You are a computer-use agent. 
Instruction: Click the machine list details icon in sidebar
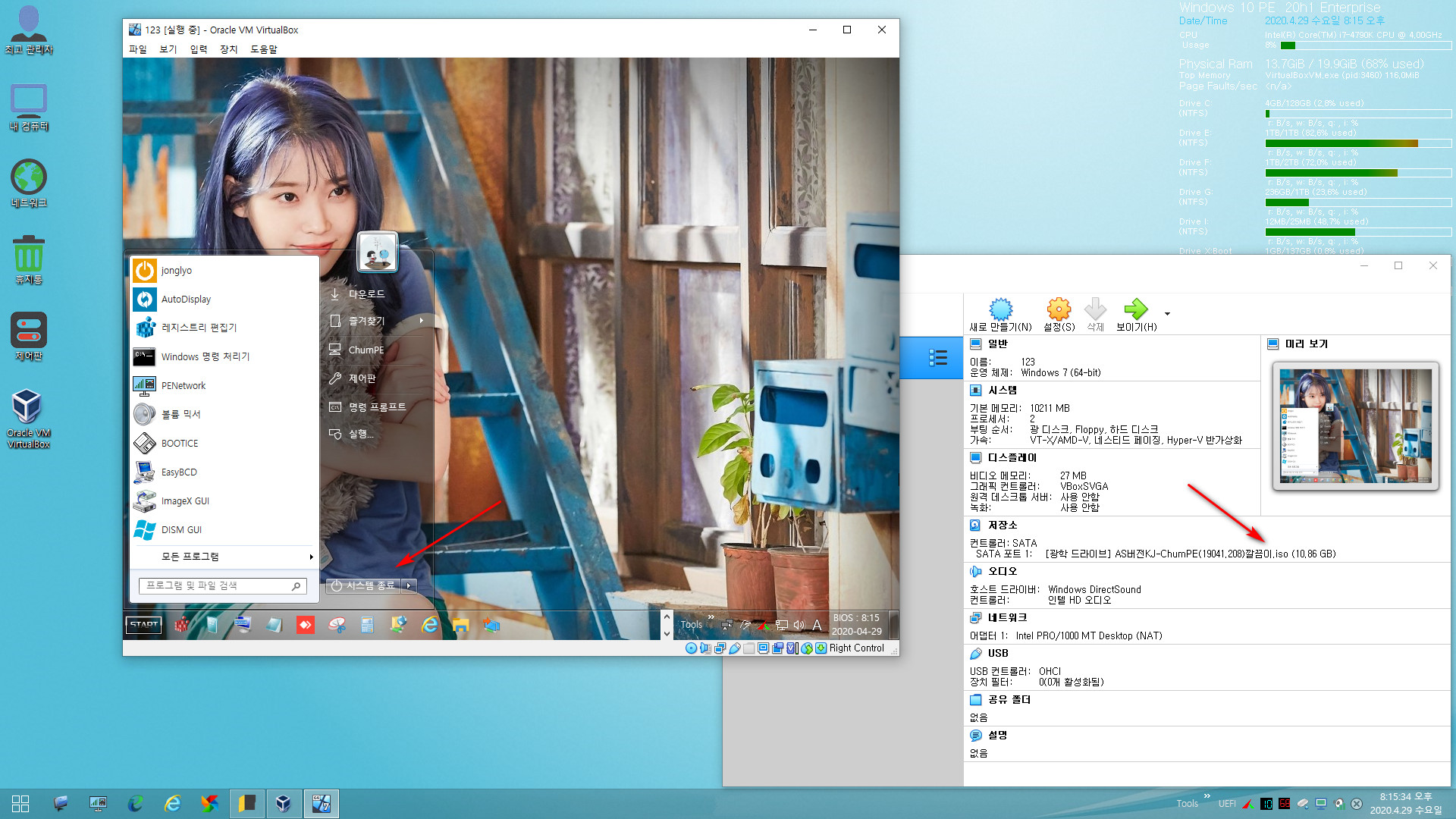click(x=938, y=358)
